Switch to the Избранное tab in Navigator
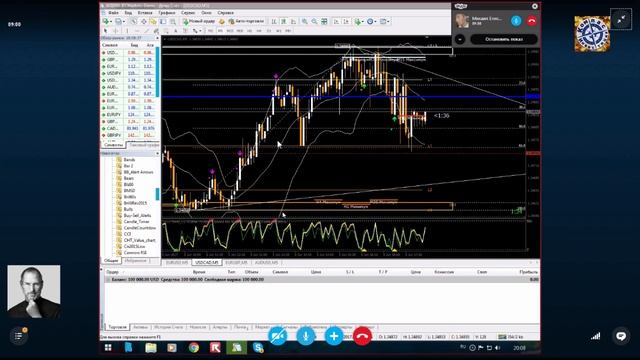The width and height of the screenshot is (640, 360). click(136, 260)
